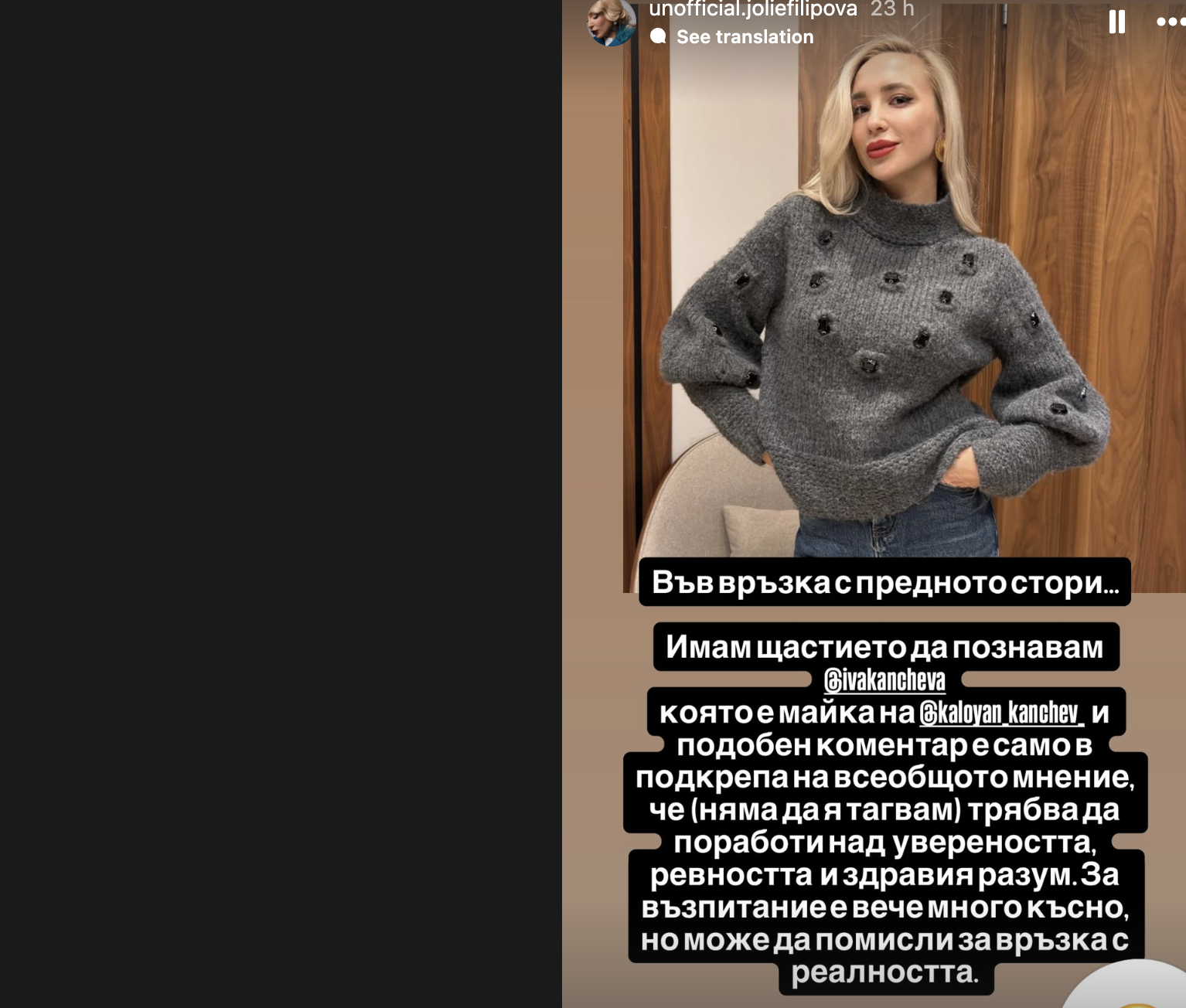The width and height of the screenshot is (1186, 1008).
Task: Pause the playing story
Action: [1116, 22]
